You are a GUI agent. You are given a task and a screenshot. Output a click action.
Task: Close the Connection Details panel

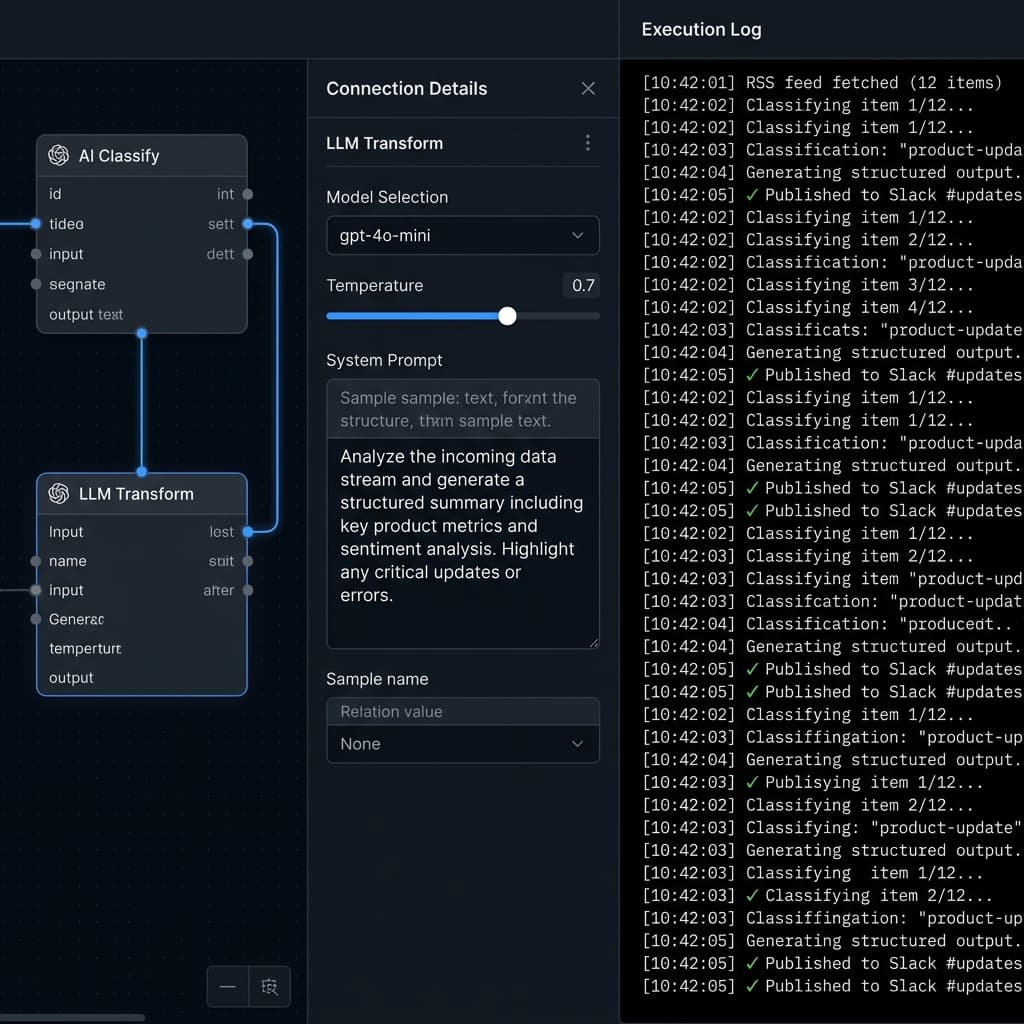click(x=588, y=88)
